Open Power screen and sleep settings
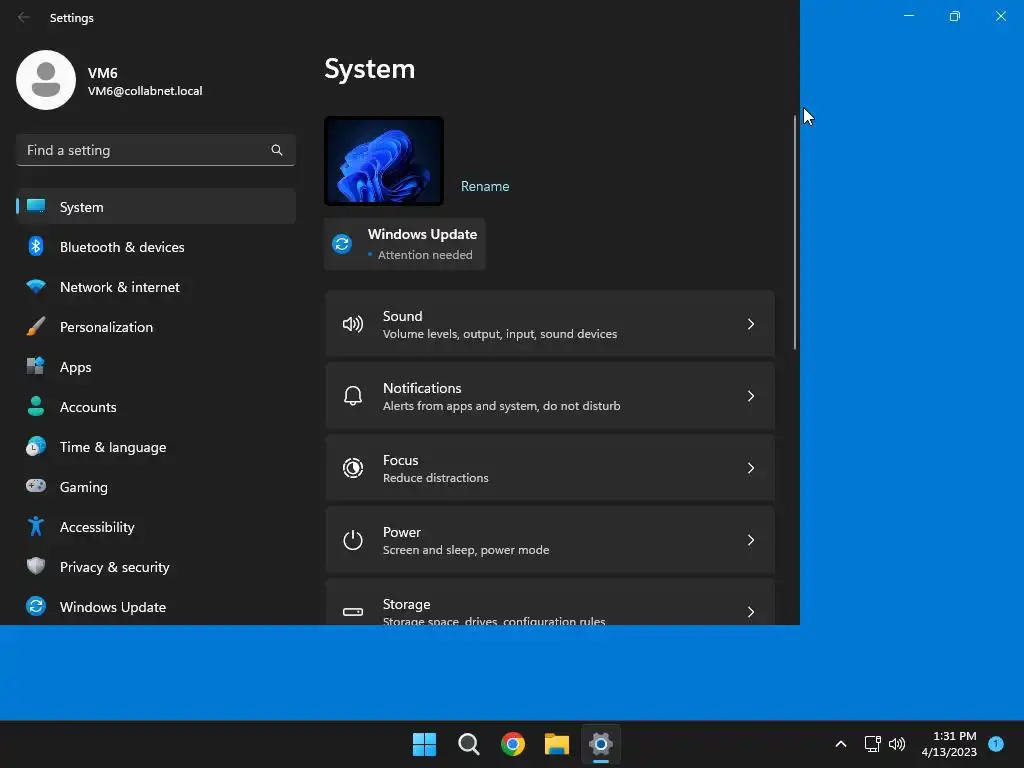Screen dimensions: 1024x768 click(x=550, y=540)
